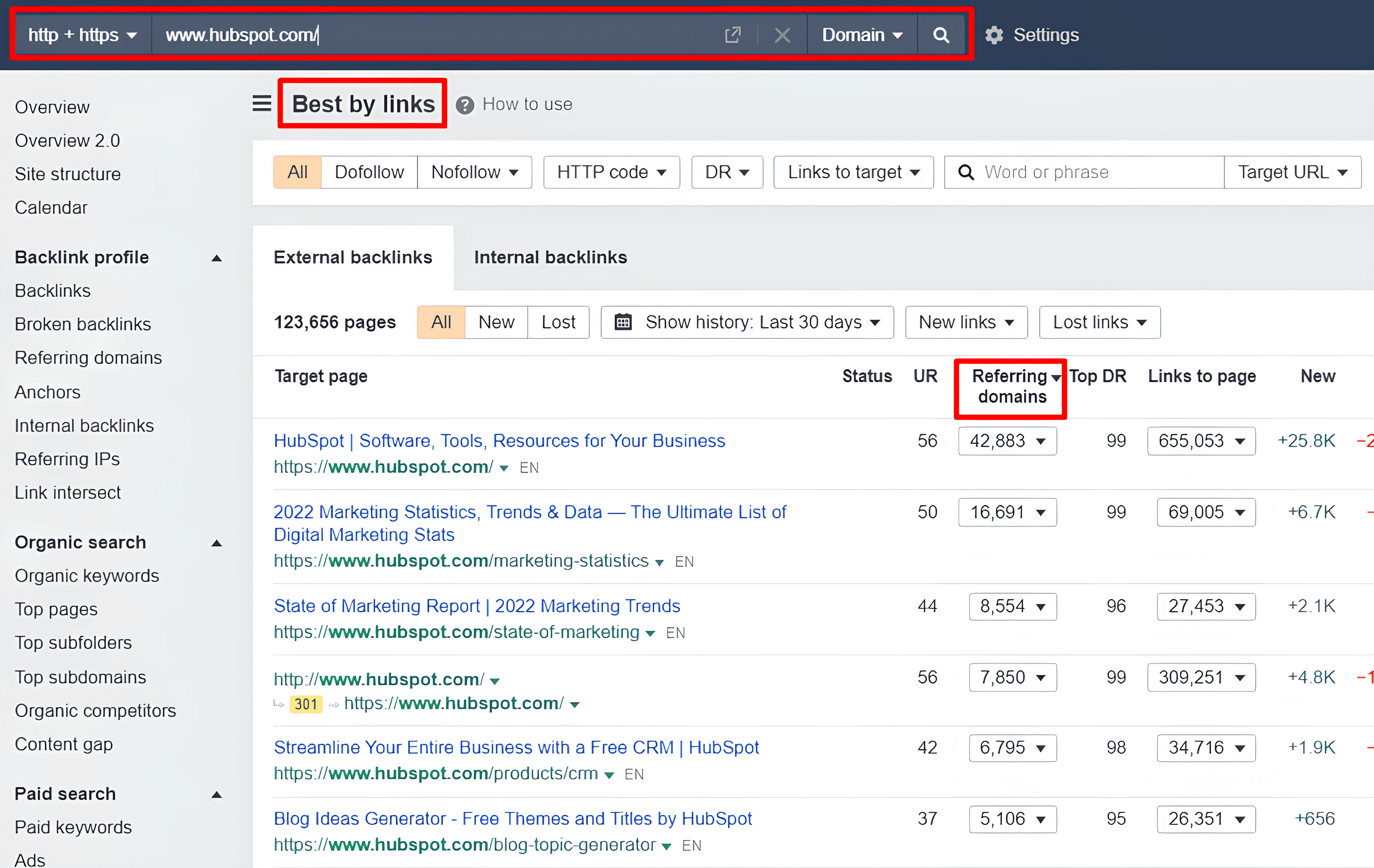Open 42,883 referring domains dropdown
Viewport: 1374px width, 868px height.
(1007, 442)
